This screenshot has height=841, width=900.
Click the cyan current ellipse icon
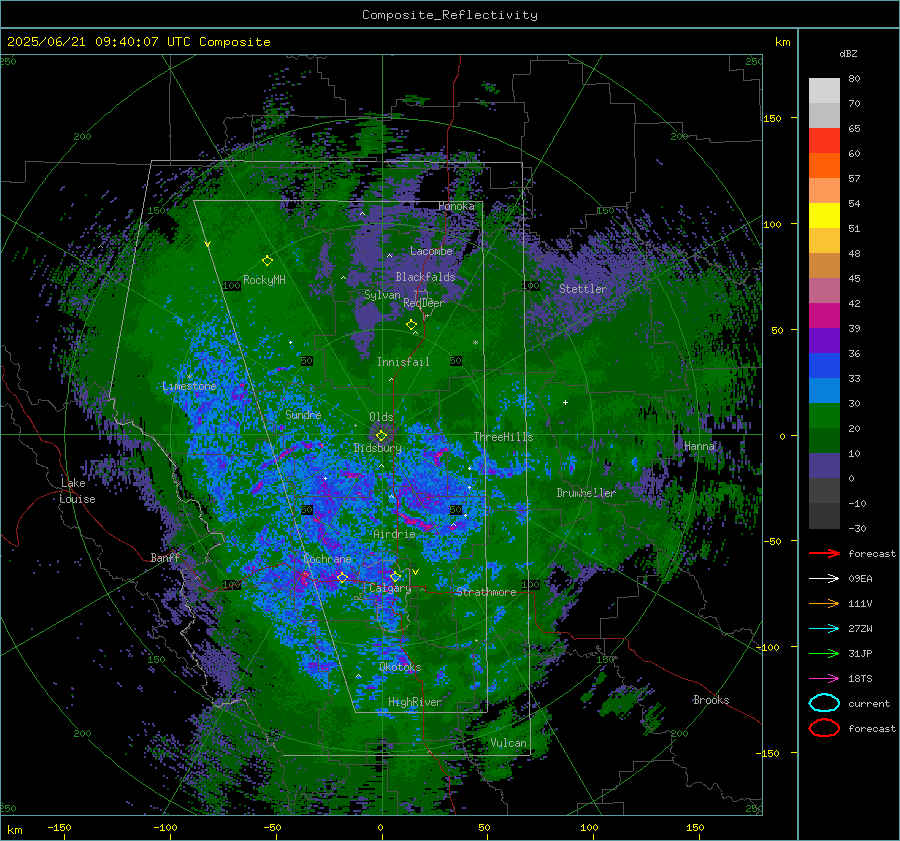click(824, 703)
